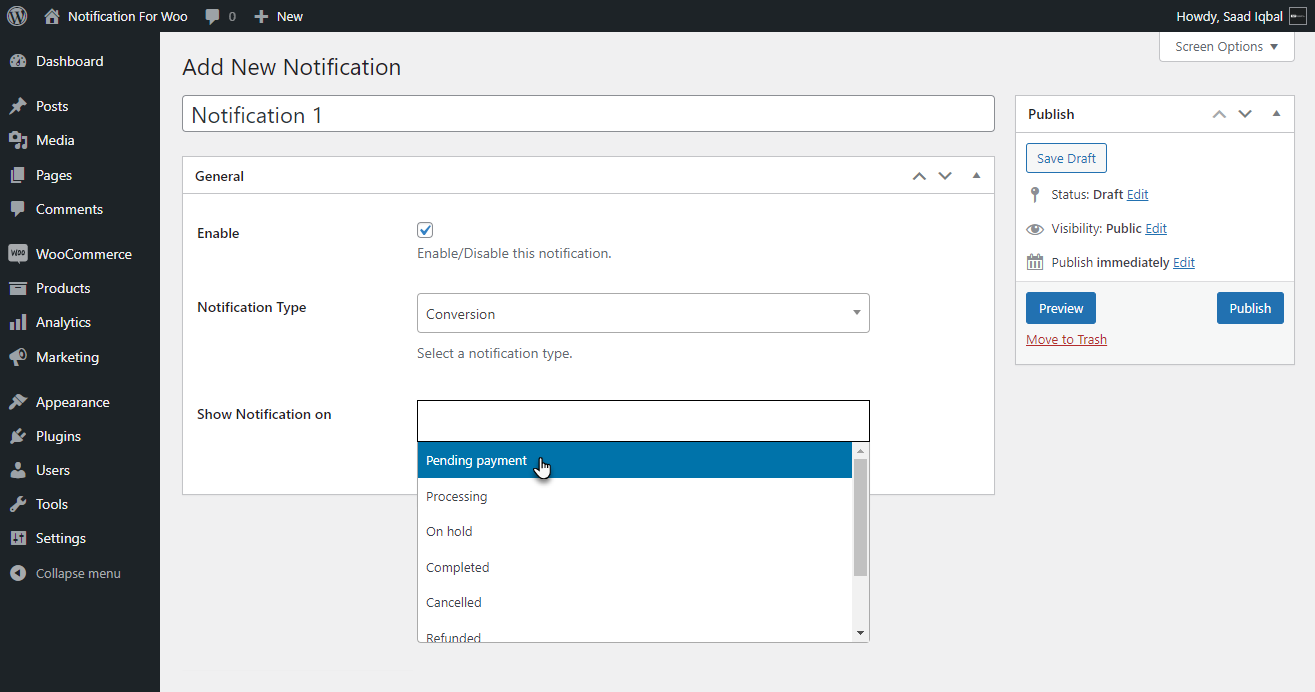The height and width of the screenshot is (692, 1315).
Task: Click the WordPress logo icon
Action: pos(17,16)
